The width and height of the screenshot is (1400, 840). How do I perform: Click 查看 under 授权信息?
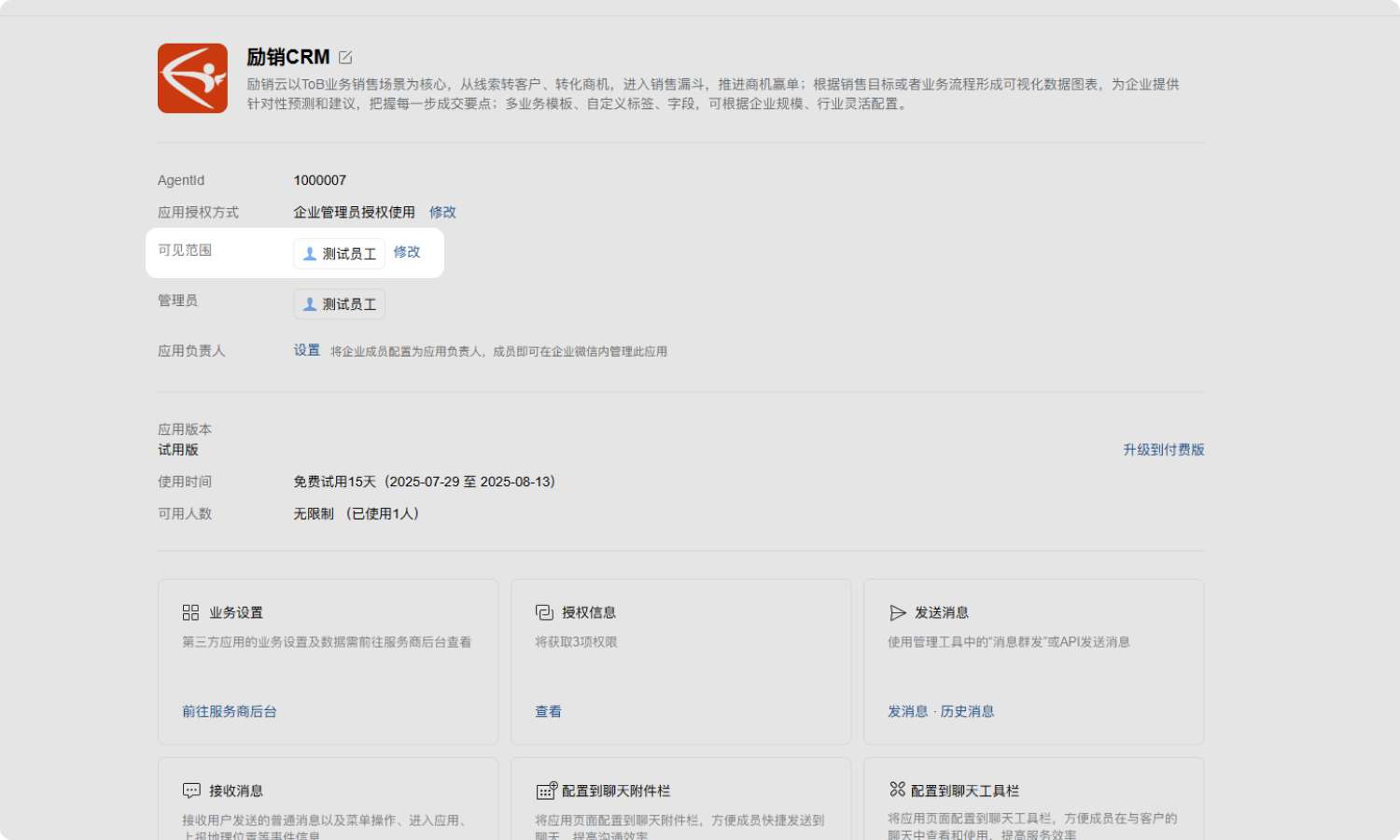(548, 711)
